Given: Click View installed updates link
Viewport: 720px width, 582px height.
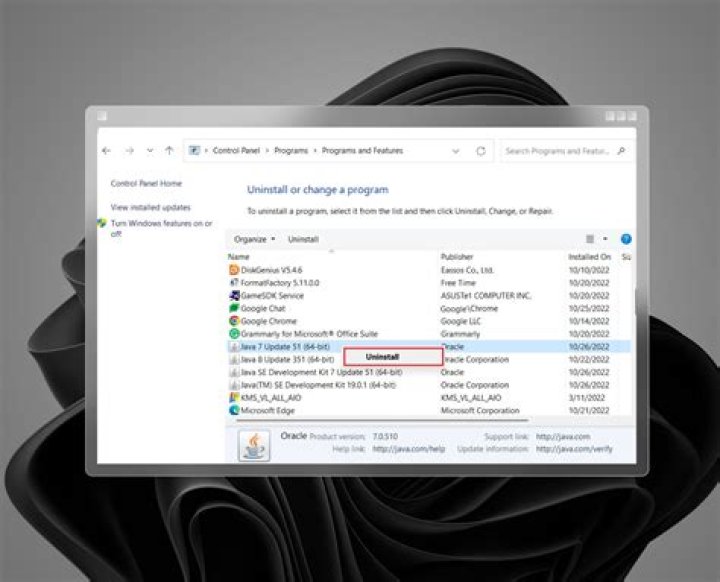Looking at the screenshot, I should (151, 207).
